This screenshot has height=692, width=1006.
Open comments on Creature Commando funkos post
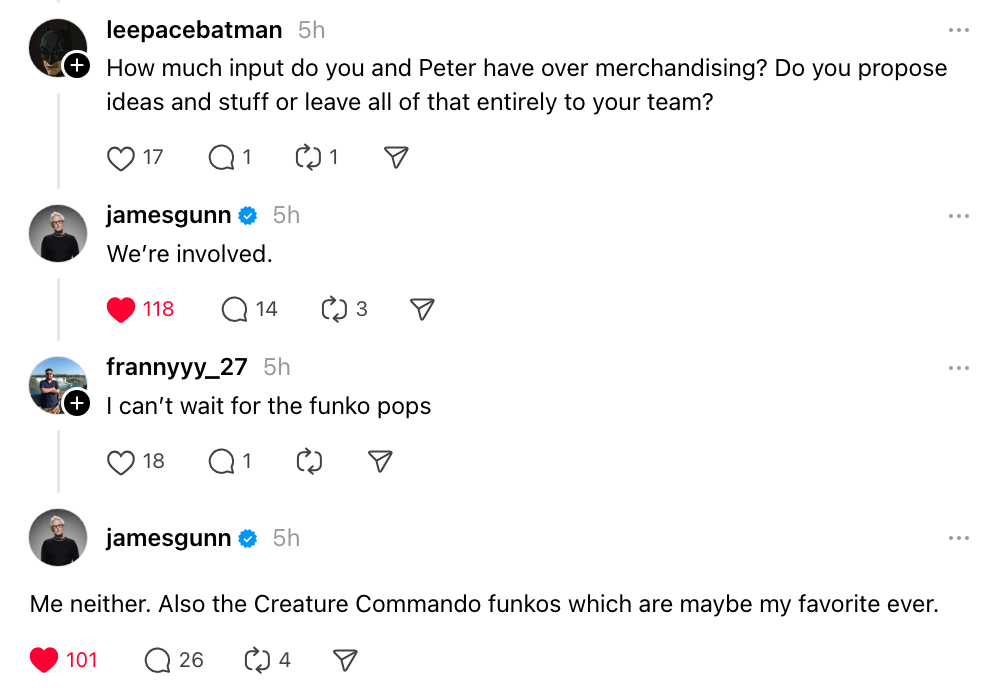(158, 660)
